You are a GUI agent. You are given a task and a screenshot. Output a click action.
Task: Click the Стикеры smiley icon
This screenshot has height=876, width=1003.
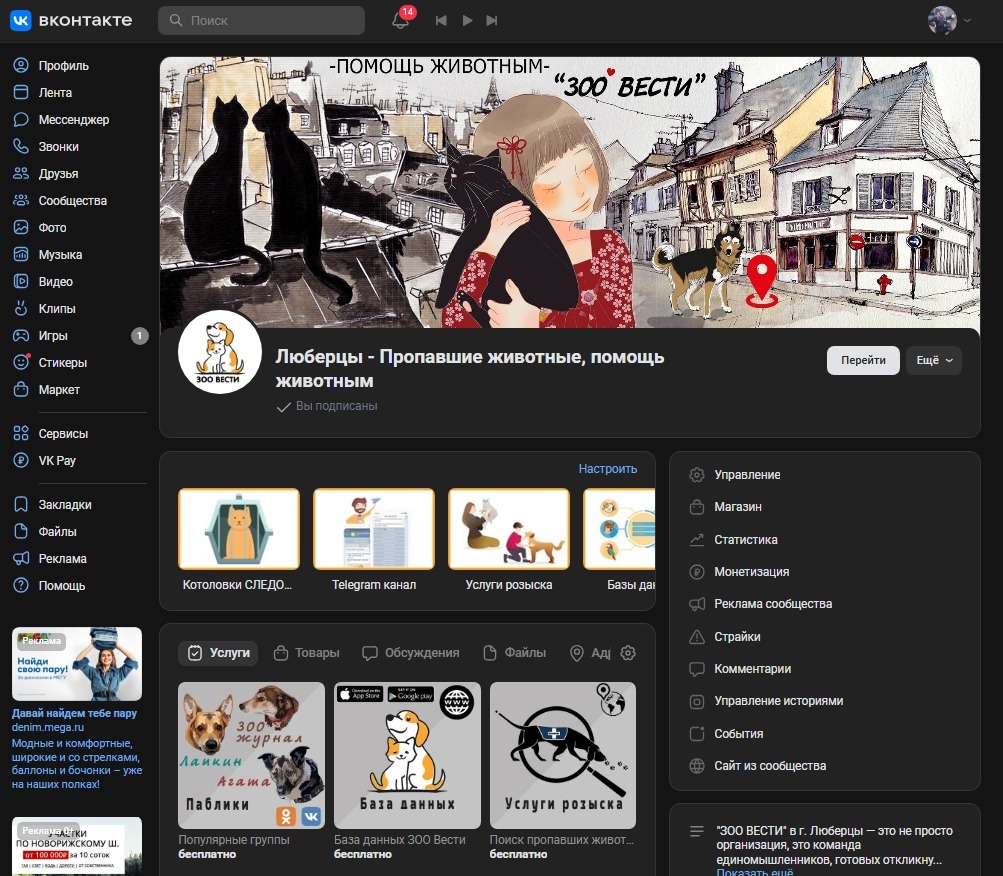pos(21,362)
